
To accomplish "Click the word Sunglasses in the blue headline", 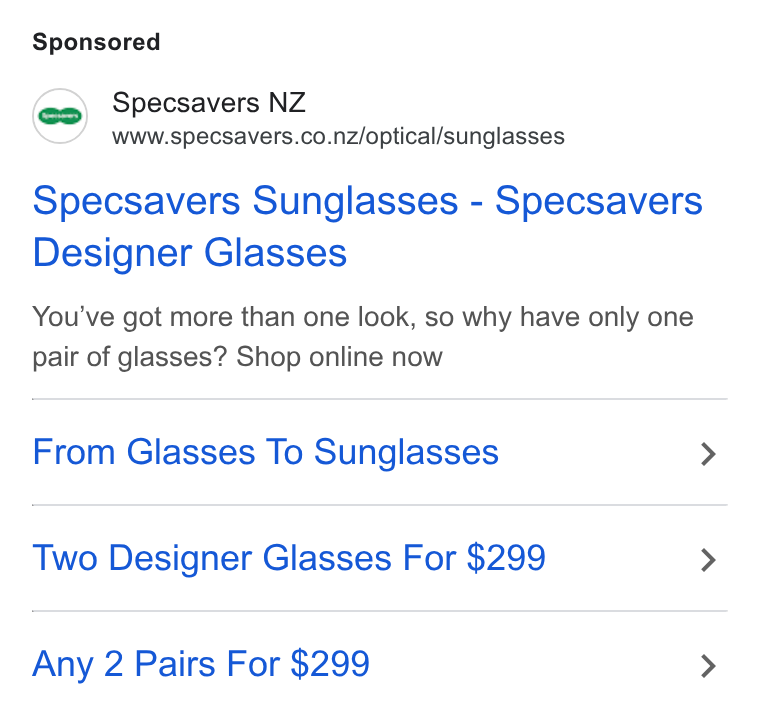I will coord(355,201).
